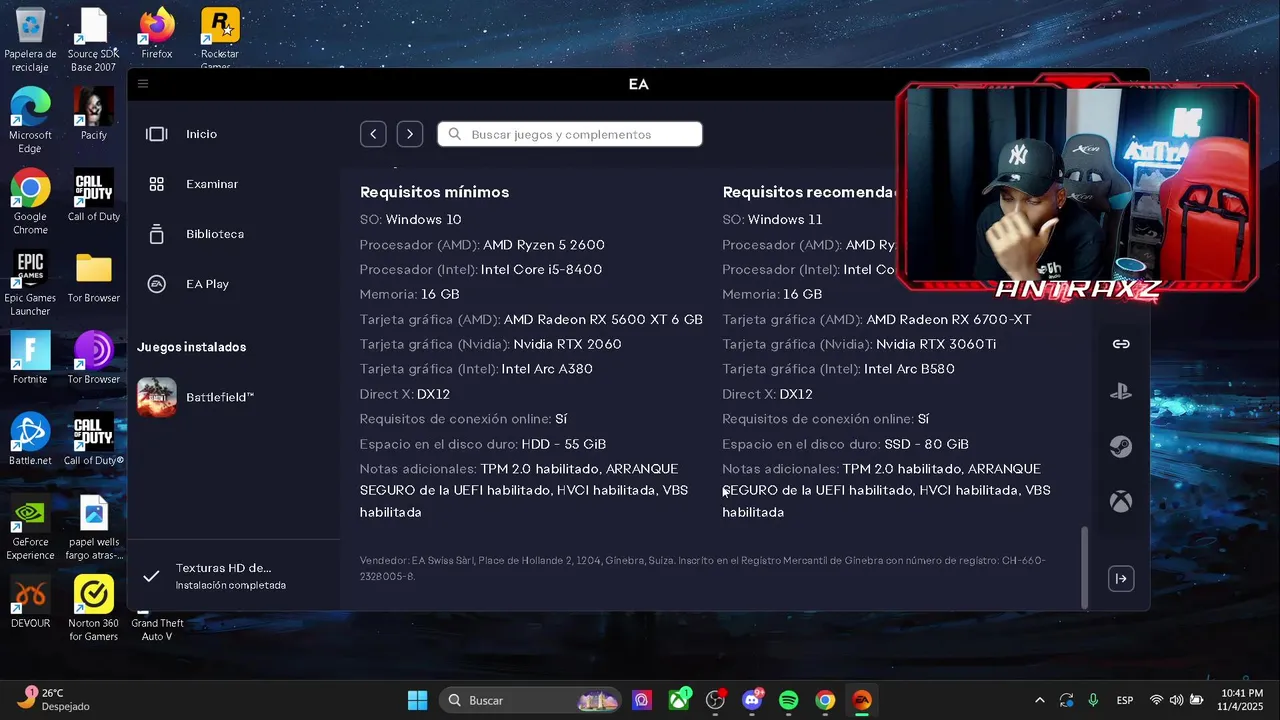Open the Windows Start menu

(417, 700)
